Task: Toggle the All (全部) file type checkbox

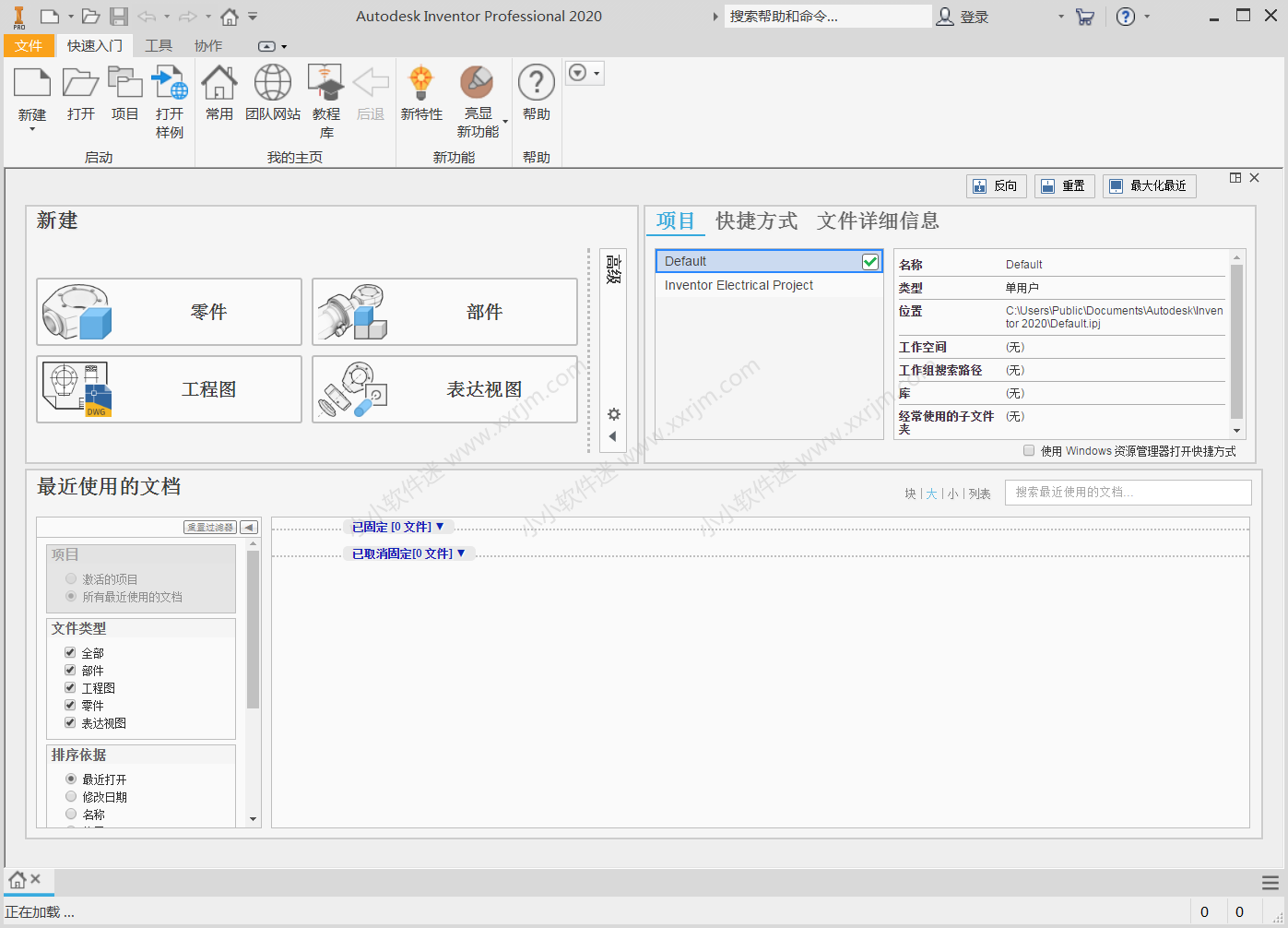Action: tap(70, 652)
